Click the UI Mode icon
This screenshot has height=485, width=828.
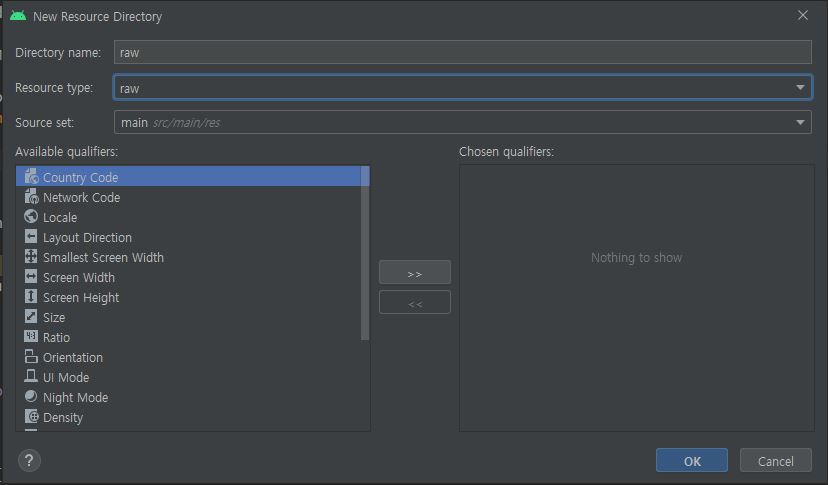coord(31,377)
